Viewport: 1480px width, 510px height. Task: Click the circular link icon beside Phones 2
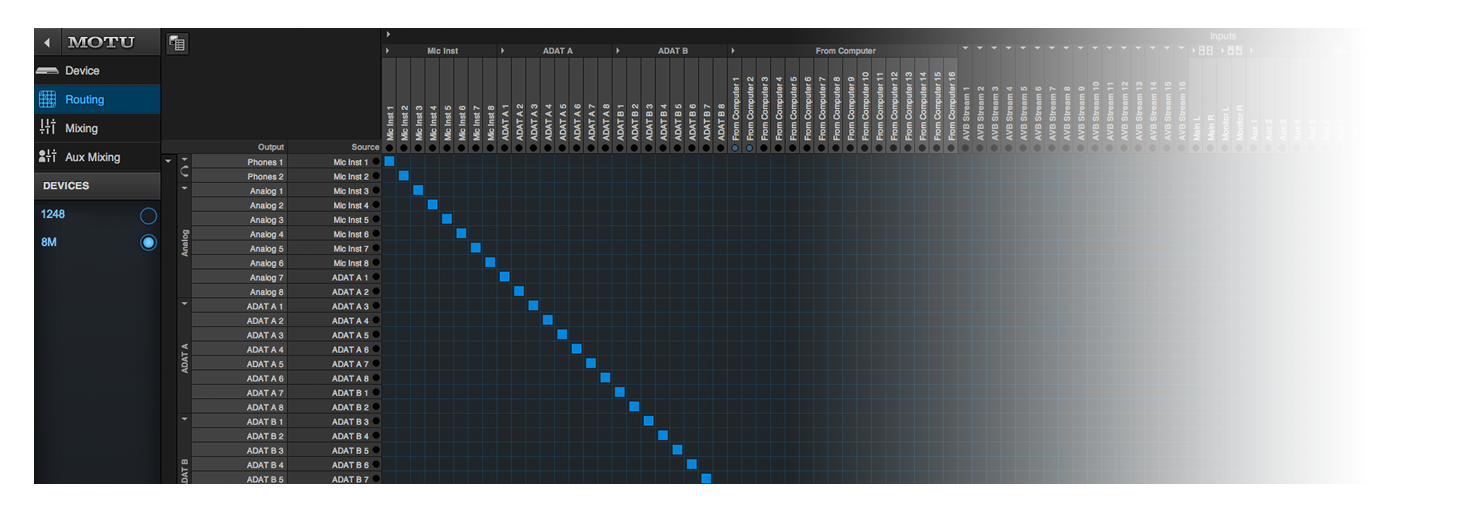184,170
